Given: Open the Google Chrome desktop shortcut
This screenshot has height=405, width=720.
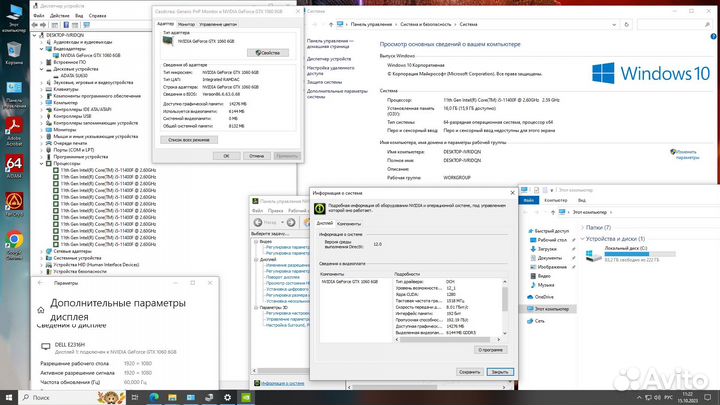Looking at the screenshot, I should coord(14,245).
